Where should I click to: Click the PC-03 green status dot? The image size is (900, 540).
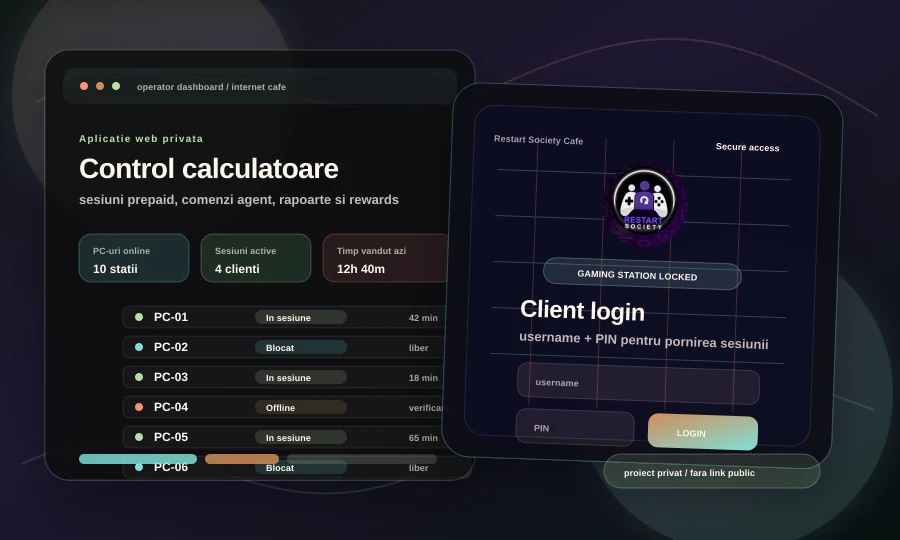click(x=139, y=377)
